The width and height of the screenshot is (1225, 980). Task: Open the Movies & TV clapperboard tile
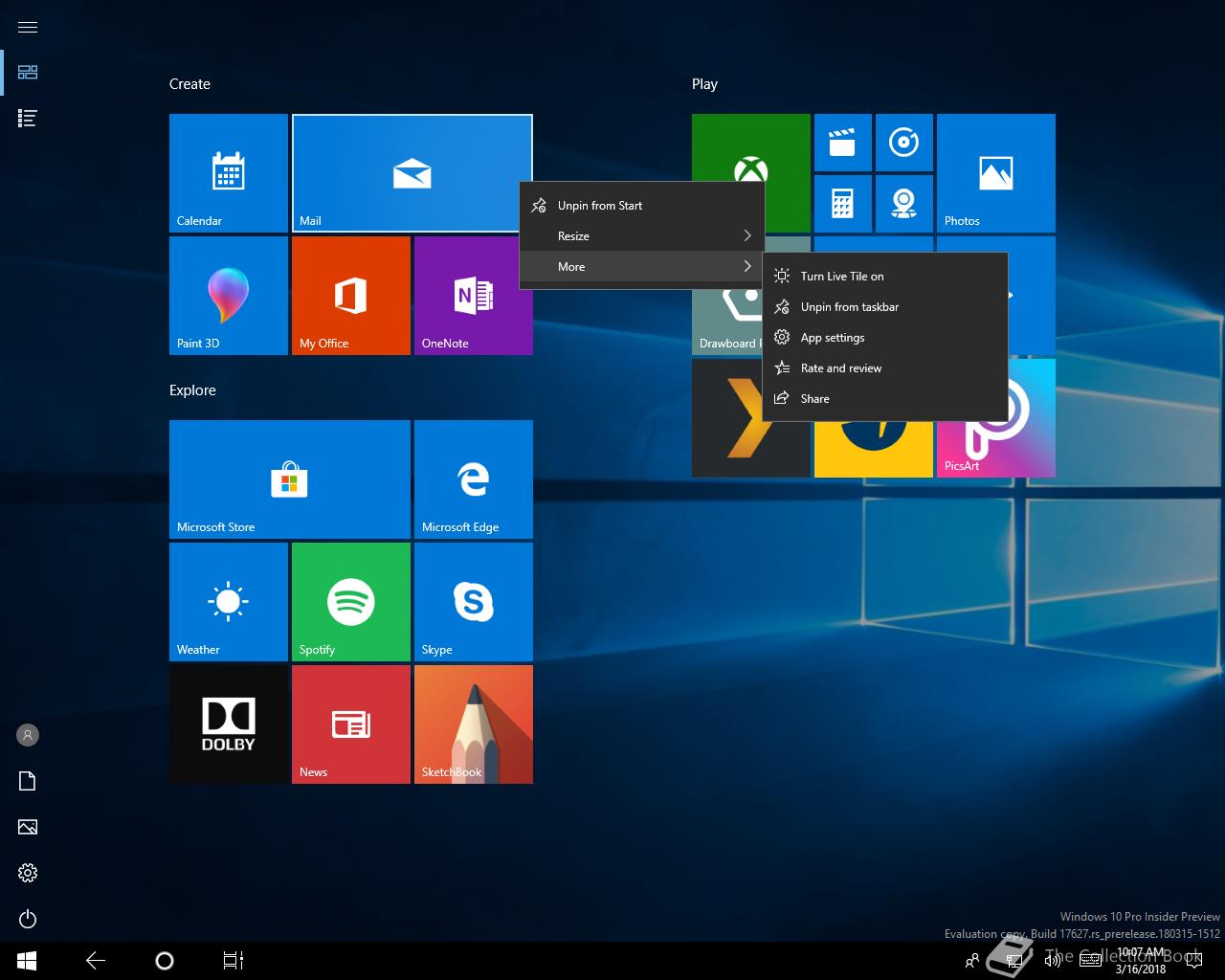(x=842, y=143)
